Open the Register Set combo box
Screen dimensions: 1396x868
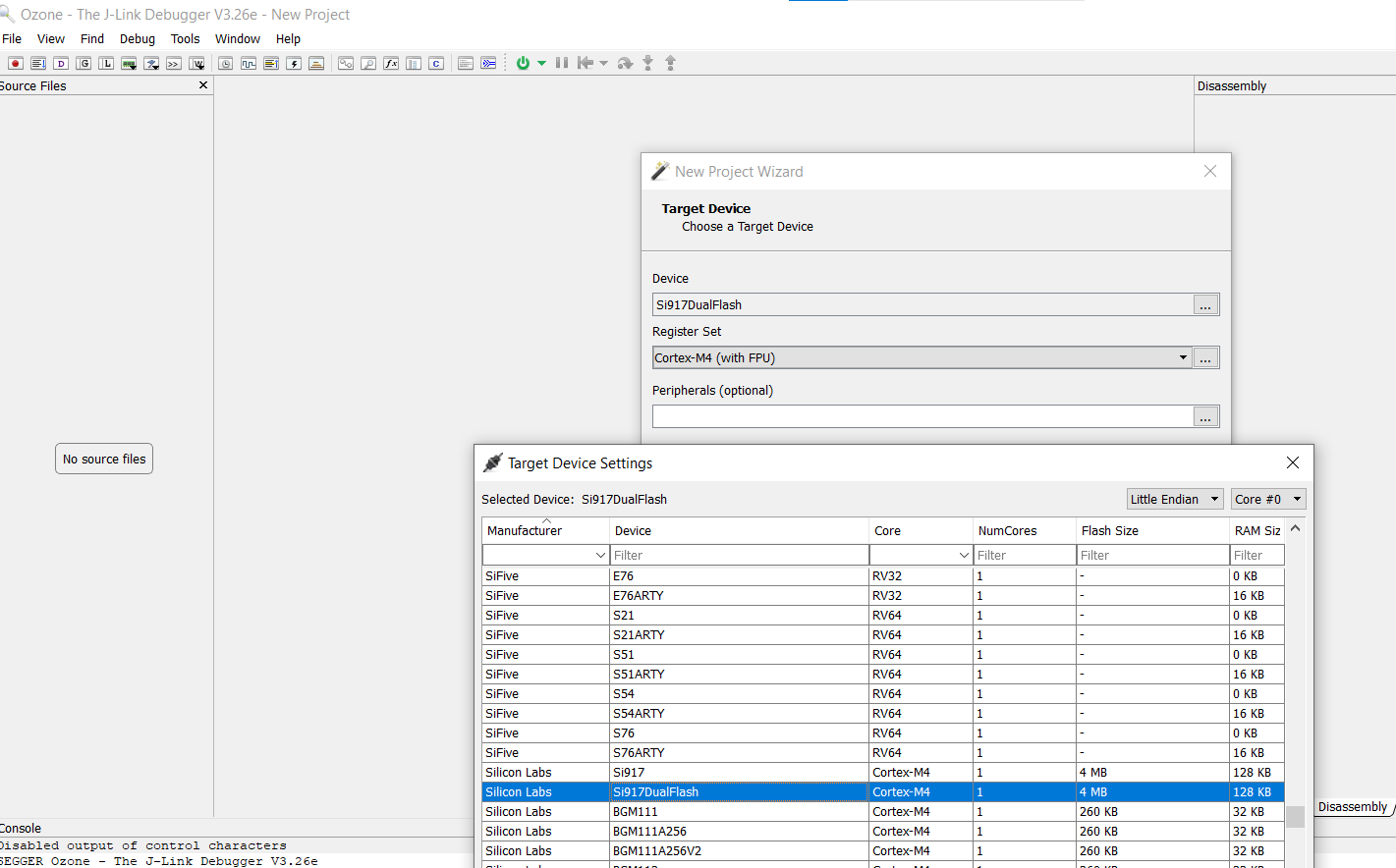921,357
